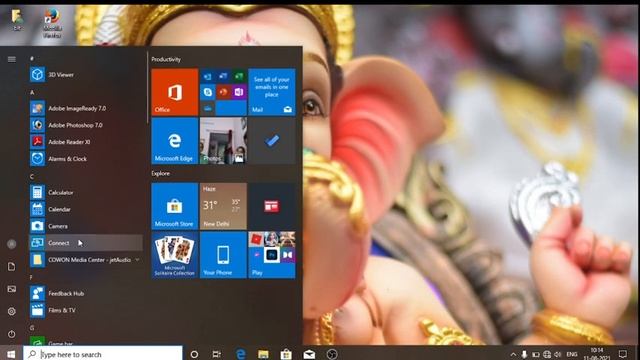Open Cortana from the taskbar
Image resolution: width=640 pixels, height=360 pixels.
click(194, 354)
